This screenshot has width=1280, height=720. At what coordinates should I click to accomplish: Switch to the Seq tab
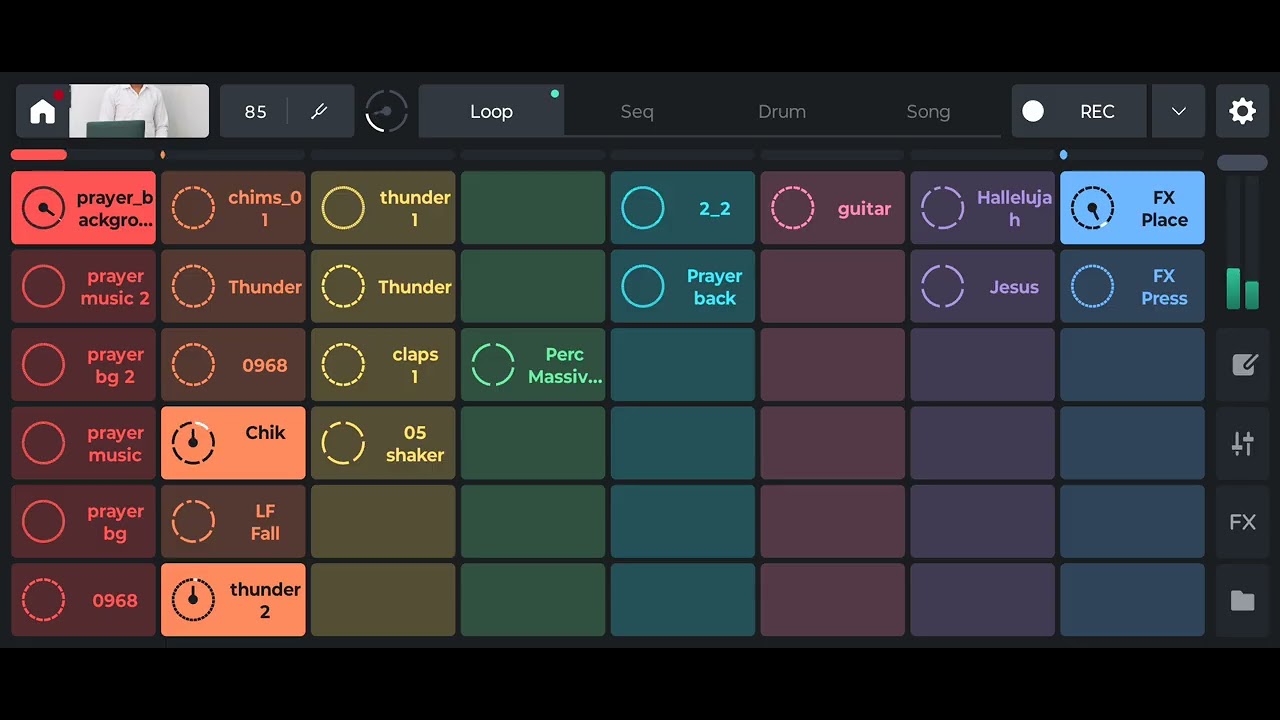(x=637, y=111)
